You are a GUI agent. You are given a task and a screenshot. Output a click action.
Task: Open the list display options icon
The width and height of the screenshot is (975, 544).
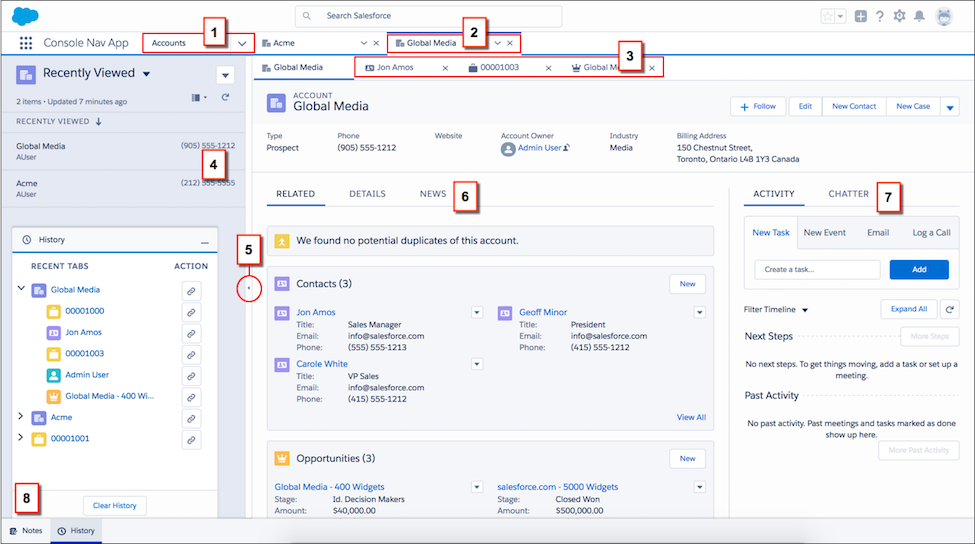199,98
